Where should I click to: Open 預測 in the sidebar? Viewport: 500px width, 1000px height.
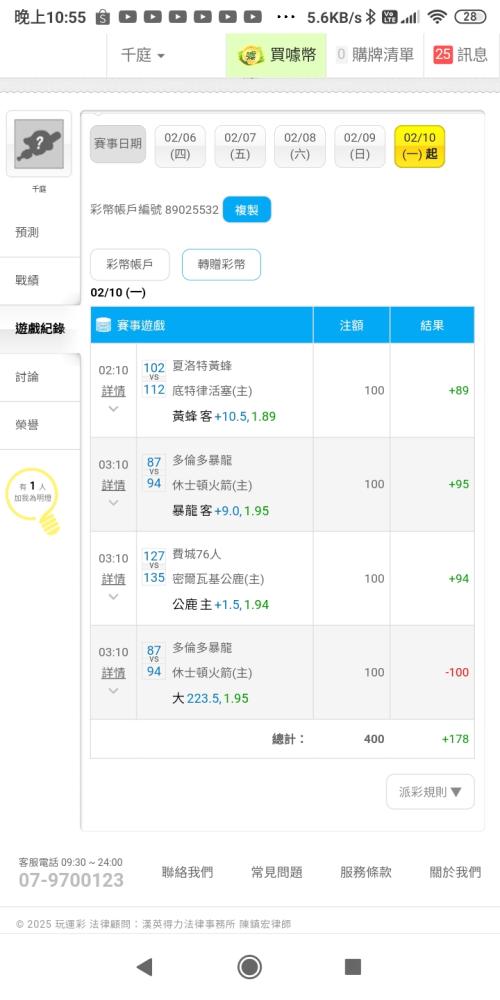point(27,232)
